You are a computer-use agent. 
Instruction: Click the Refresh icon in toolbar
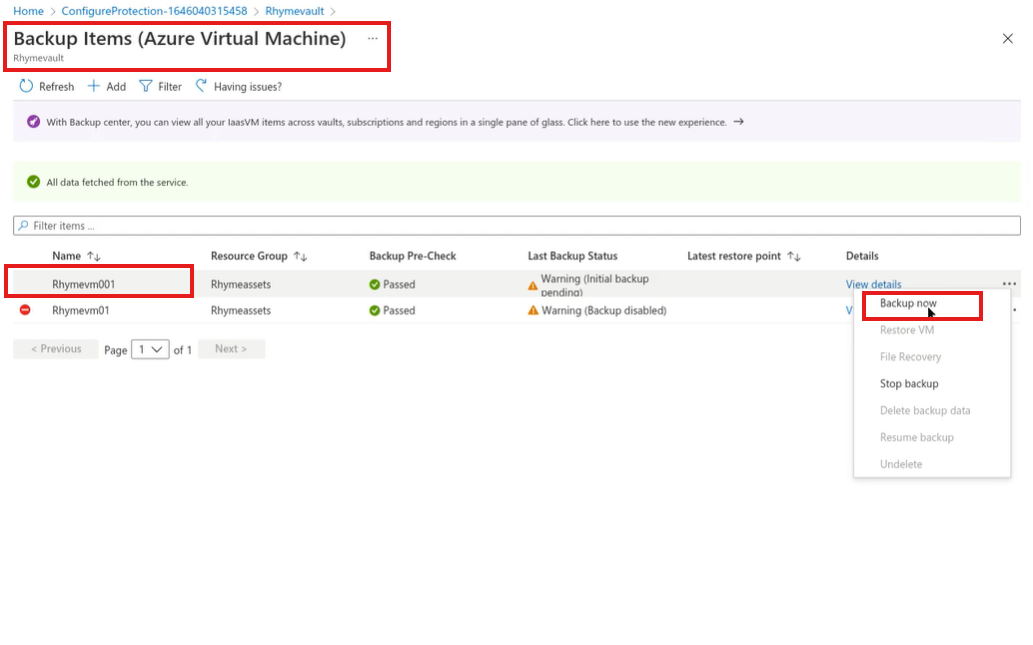click(x=26, y=86)
